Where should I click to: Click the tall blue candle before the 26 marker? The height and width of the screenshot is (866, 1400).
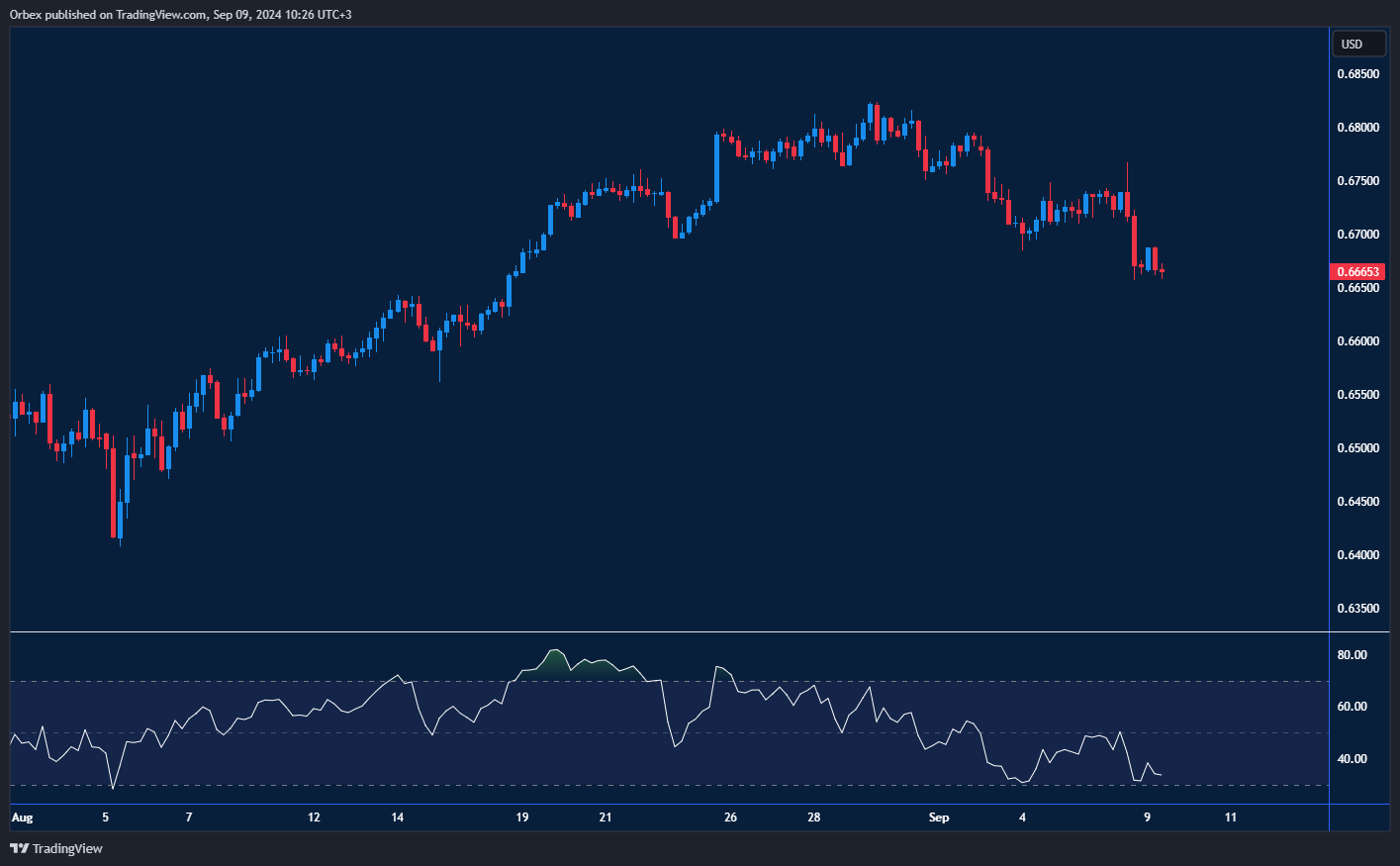coord(716,168)
